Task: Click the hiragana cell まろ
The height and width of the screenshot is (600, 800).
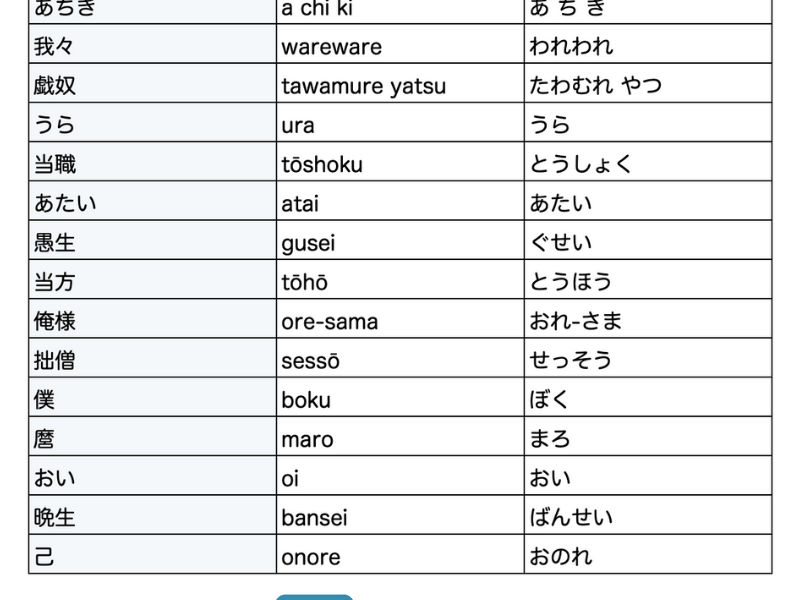Action: point(647,439)
